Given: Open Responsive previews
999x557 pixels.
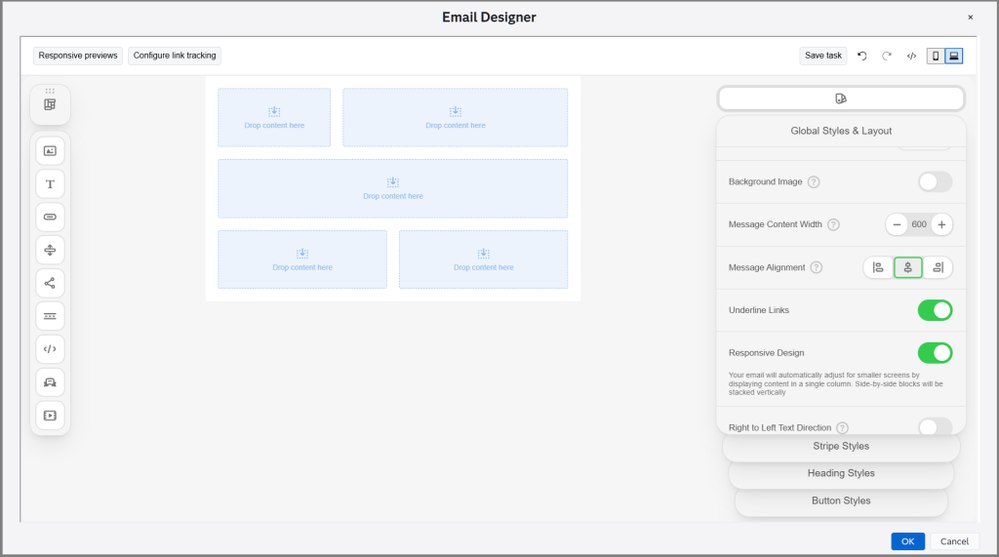Looking at the screenshot, I should (78, 55).
